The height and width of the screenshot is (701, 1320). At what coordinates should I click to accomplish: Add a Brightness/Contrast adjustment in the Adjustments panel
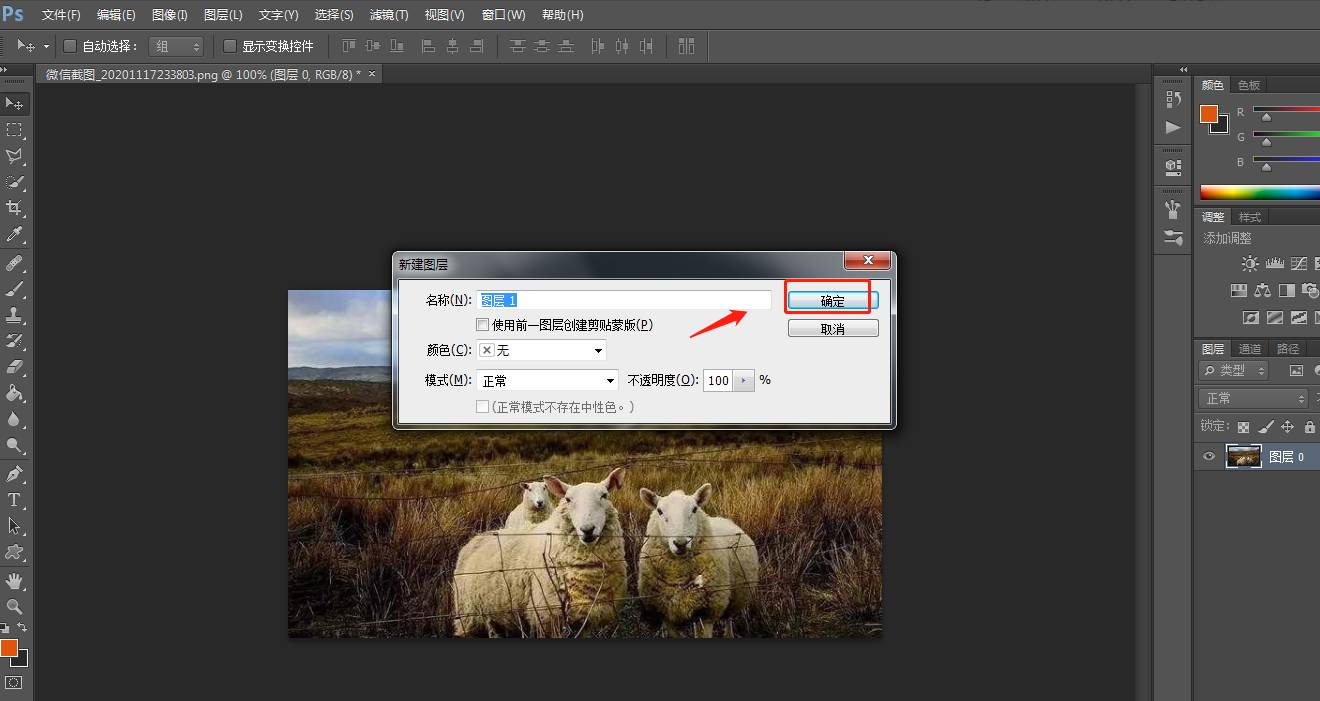click(1249, 263)
